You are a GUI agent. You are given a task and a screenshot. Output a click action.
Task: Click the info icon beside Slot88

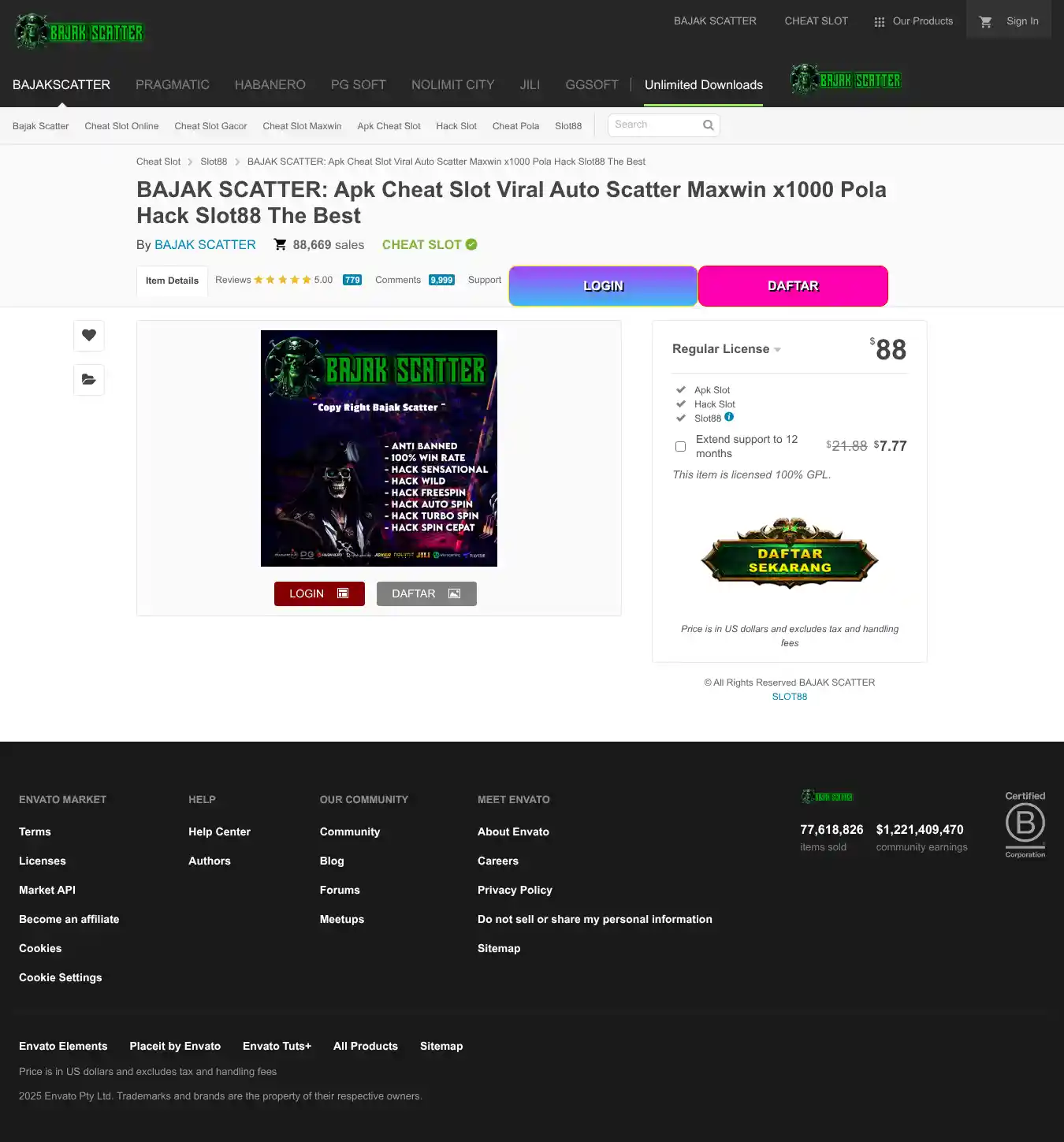tap(729, 417)
